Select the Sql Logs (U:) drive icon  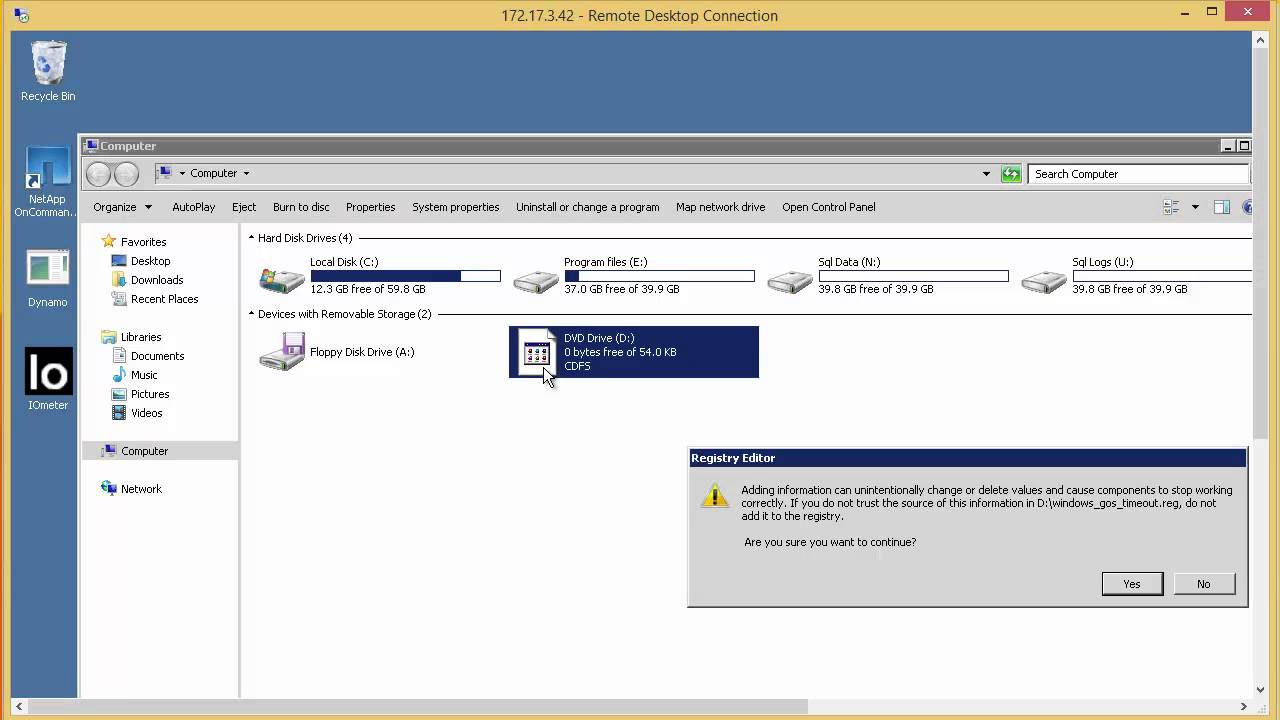click(x=1044, y=281)
